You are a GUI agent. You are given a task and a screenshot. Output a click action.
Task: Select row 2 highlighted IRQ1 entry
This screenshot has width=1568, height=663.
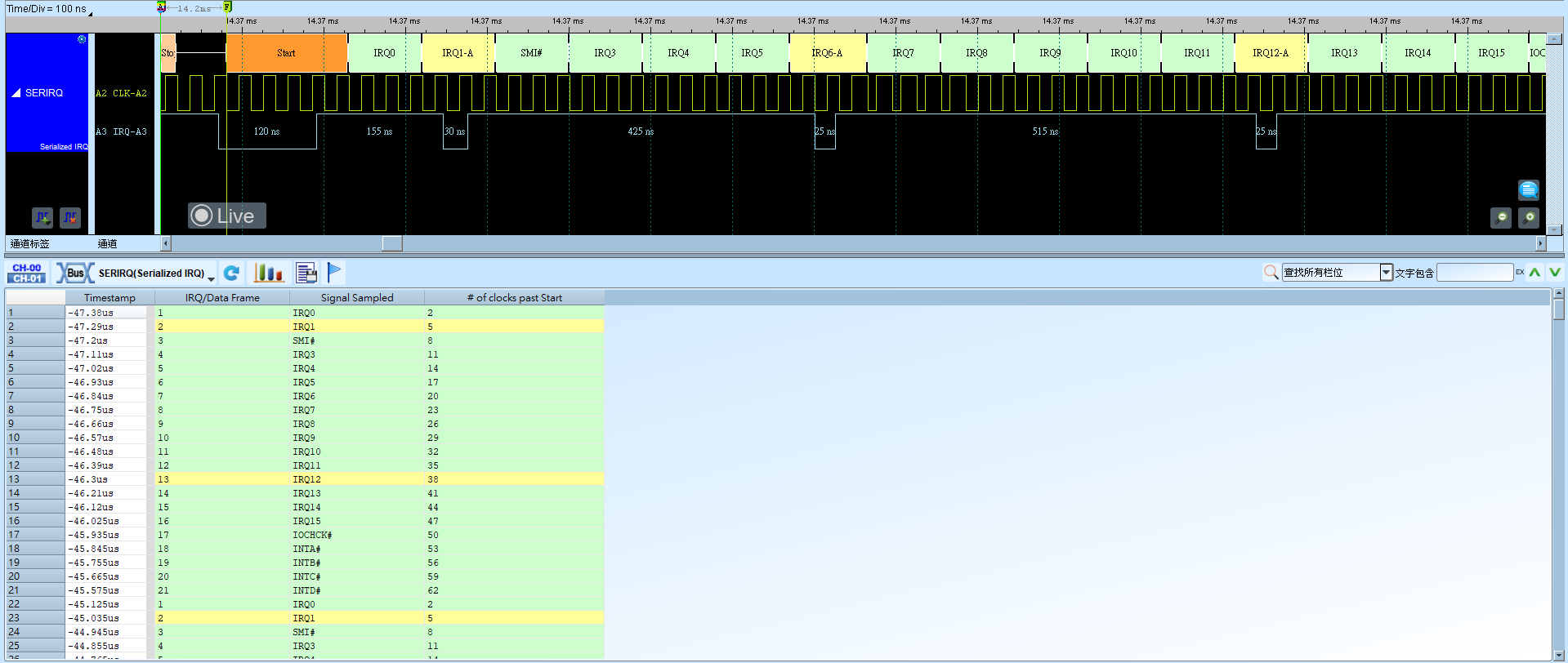[x=379, y=327]
